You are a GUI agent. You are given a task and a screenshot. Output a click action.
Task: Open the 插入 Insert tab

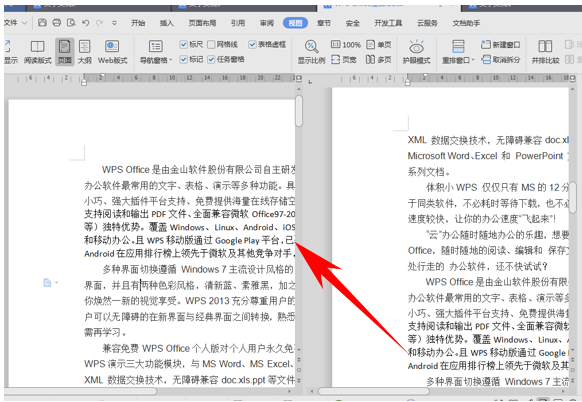click(x=166, y=23)
